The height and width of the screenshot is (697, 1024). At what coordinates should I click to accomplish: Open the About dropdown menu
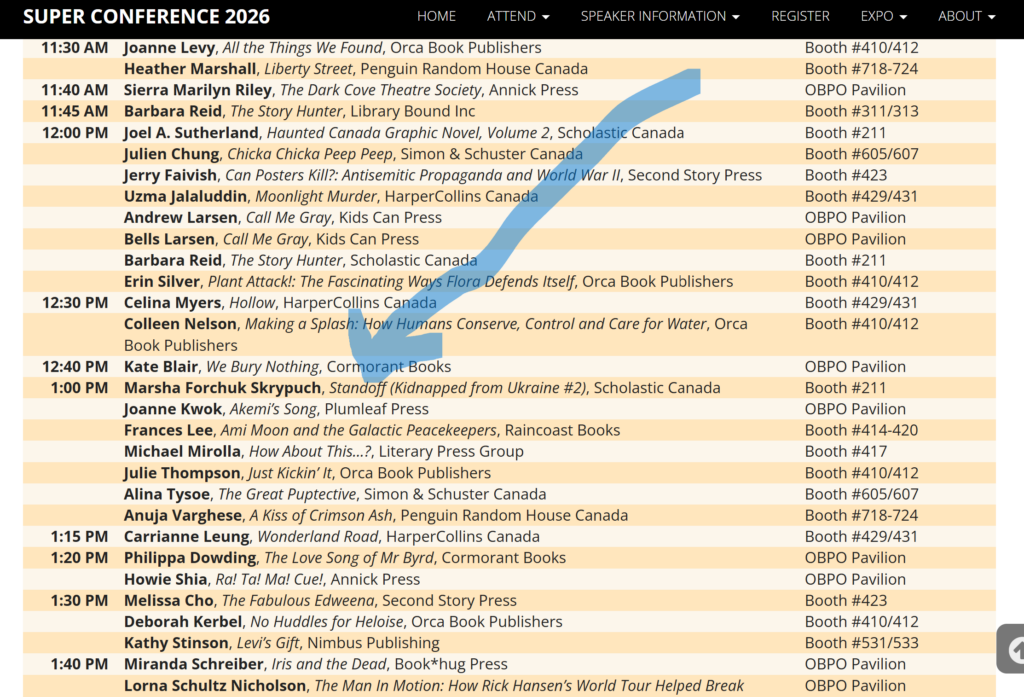point(966,16)
